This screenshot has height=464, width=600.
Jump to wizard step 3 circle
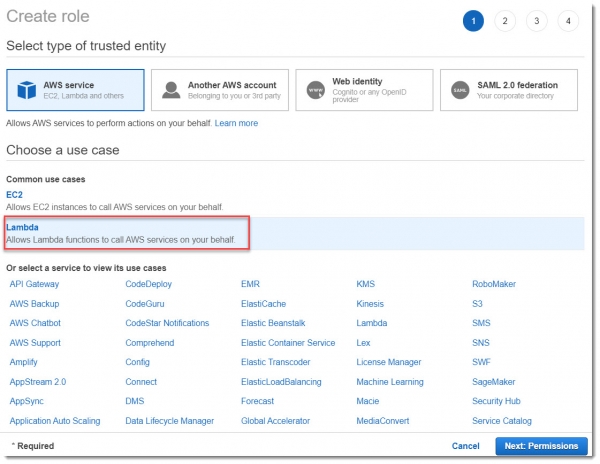[537, 21]
